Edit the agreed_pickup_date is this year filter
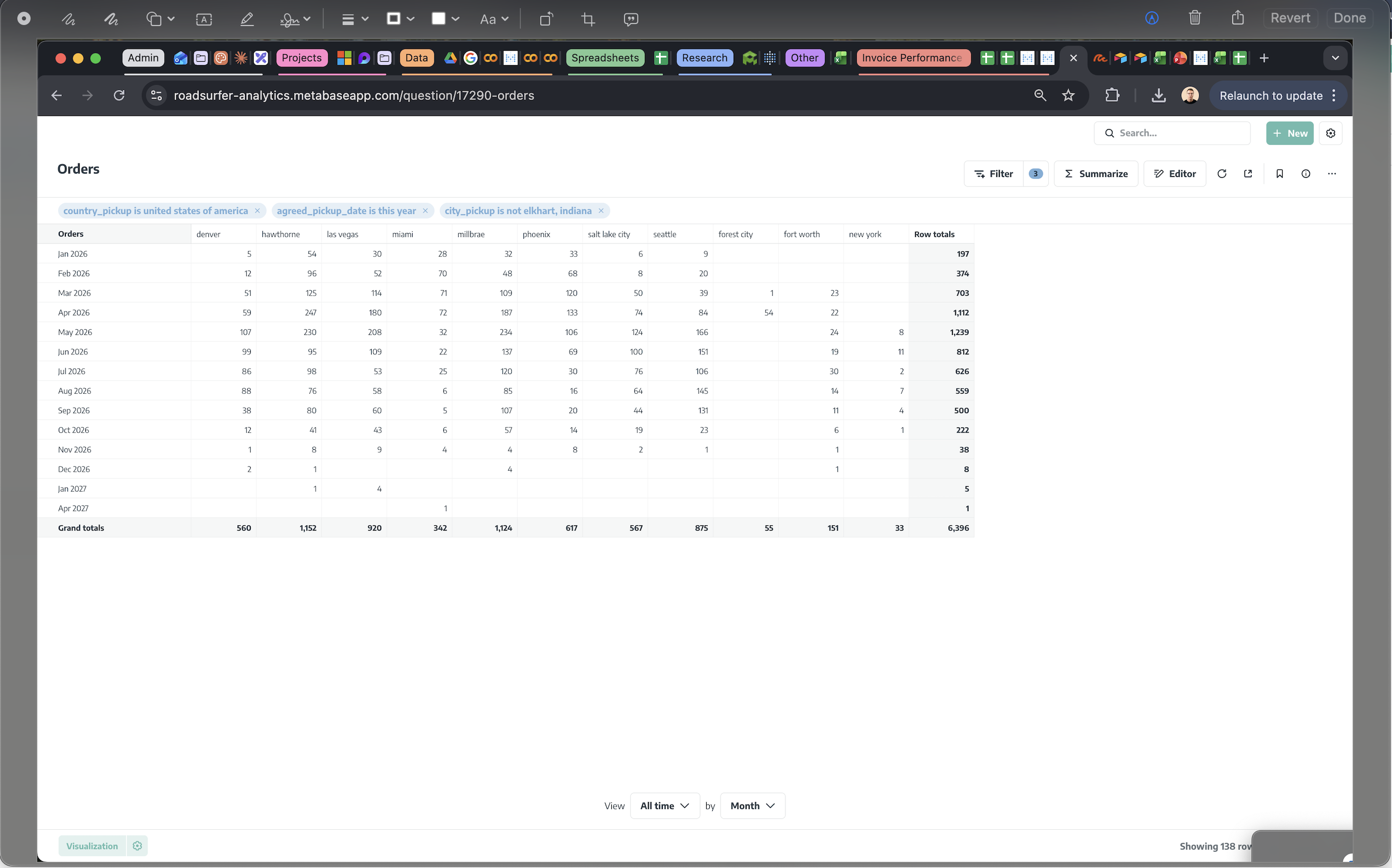Image resolution: width=1392 pixels, height=868 pixels. coord(346,211)
